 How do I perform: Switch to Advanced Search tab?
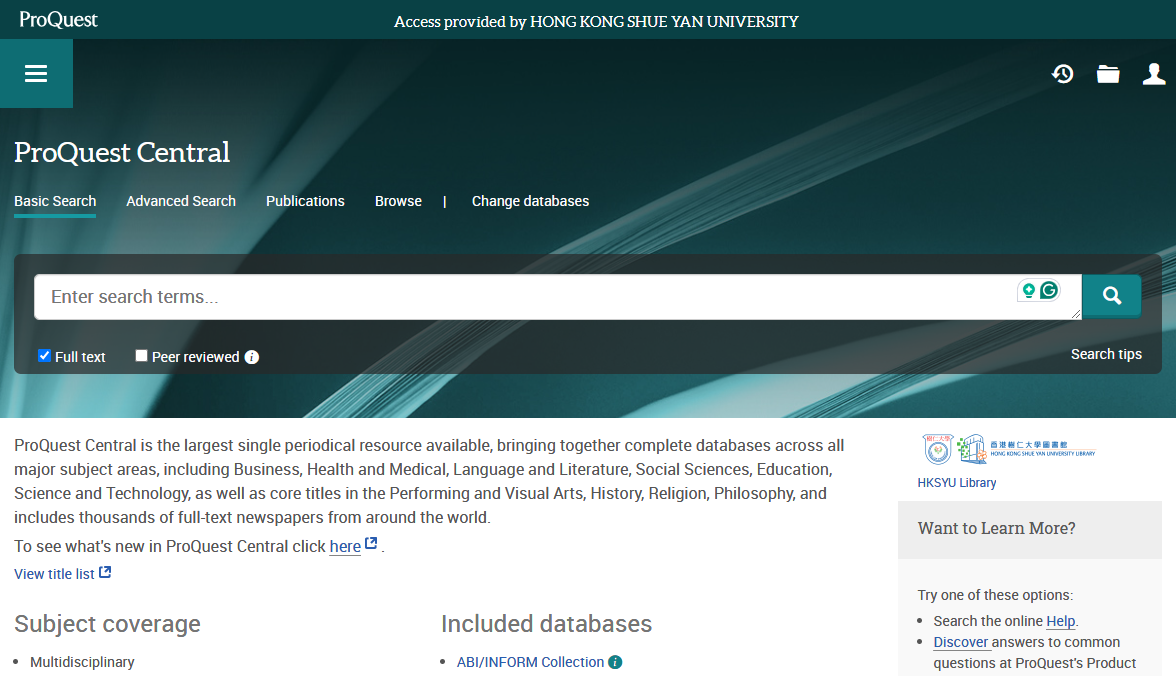point(181,201)
